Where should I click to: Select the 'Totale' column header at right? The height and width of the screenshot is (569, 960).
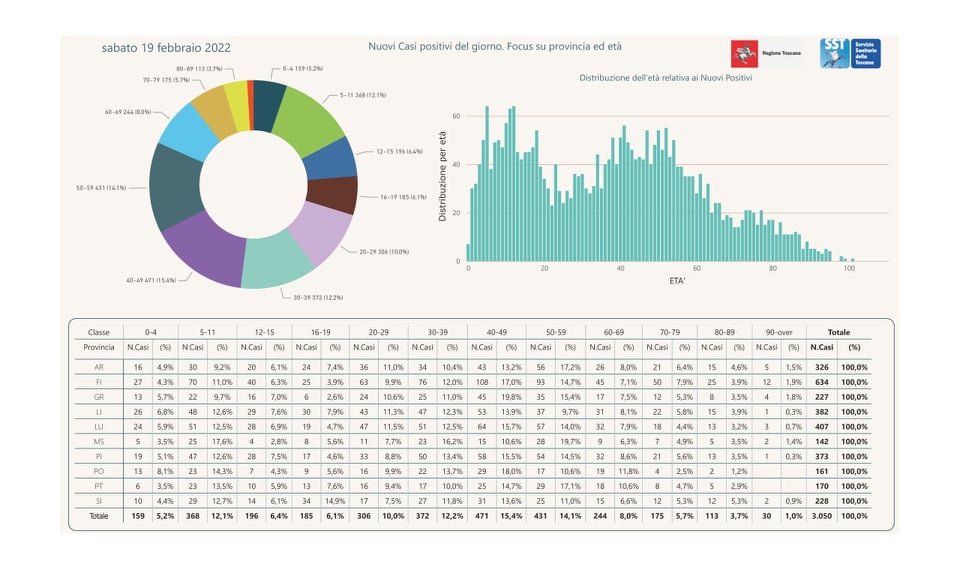click(838, 330)
